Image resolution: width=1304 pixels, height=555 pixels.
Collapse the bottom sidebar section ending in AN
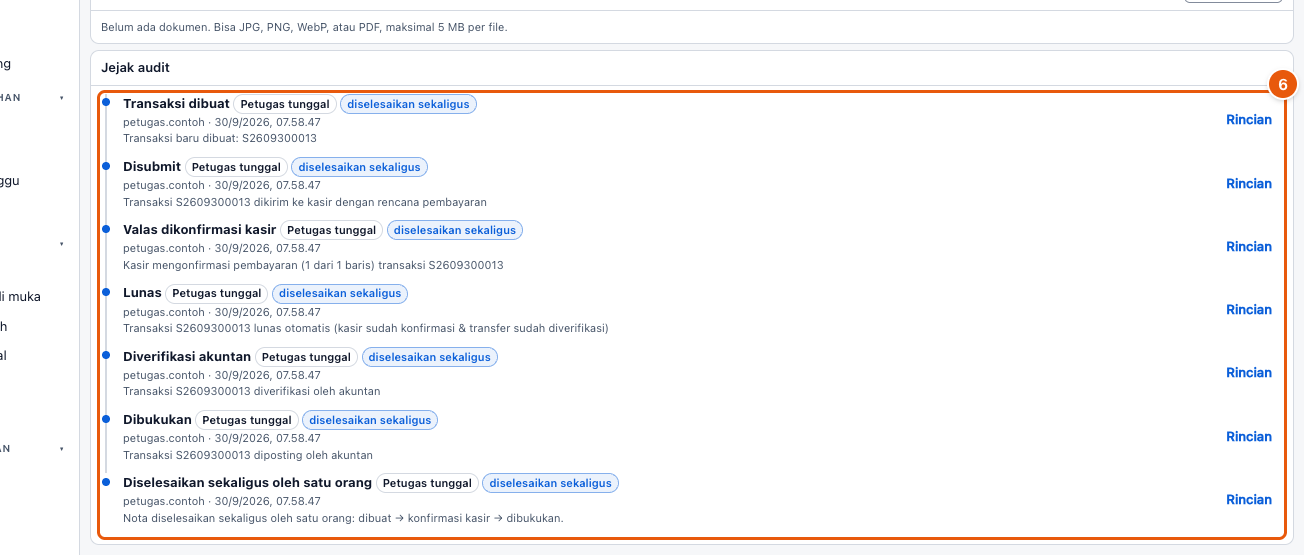62,449
